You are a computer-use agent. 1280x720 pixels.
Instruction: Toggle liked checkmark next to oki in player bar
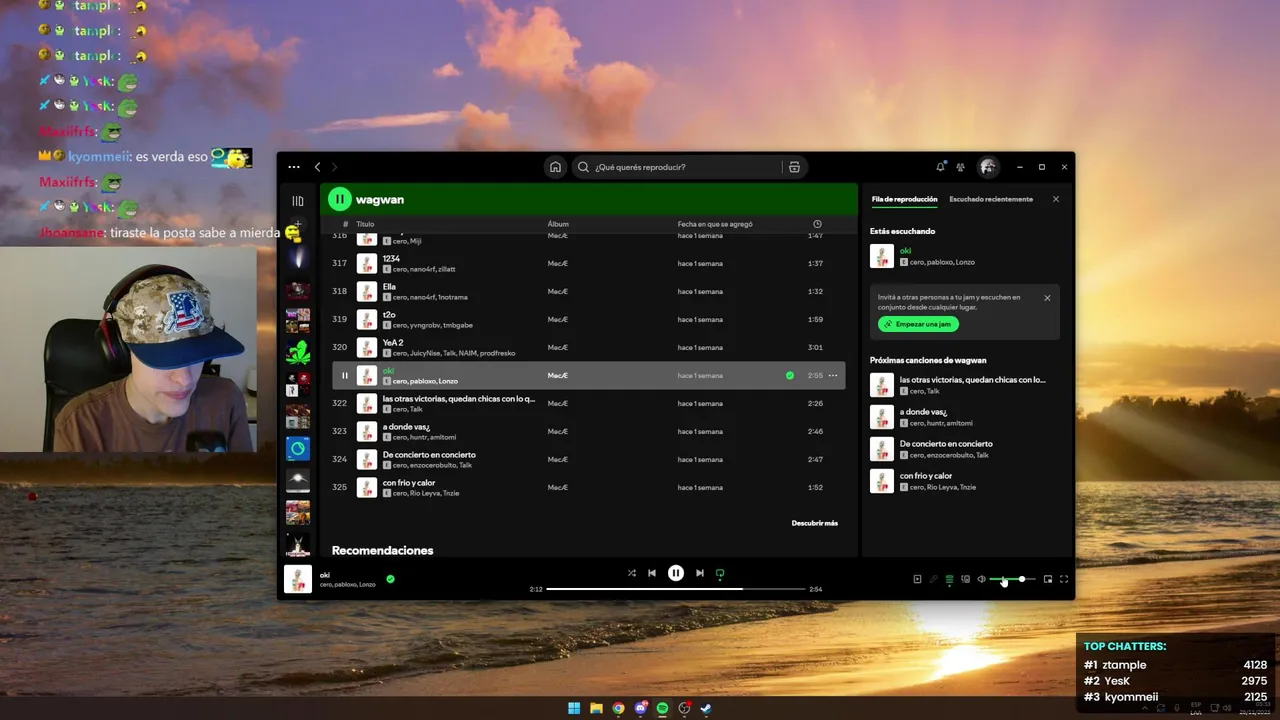(390, 578)
